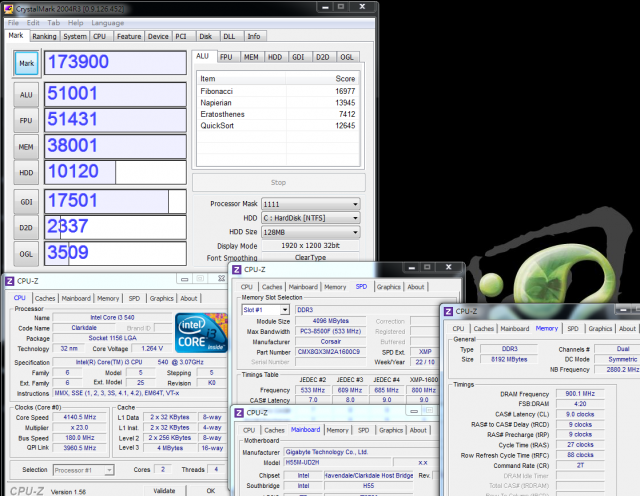Click the Mark benchmark button
Viewport: 640px width, 496px height.
click(27, 63)
